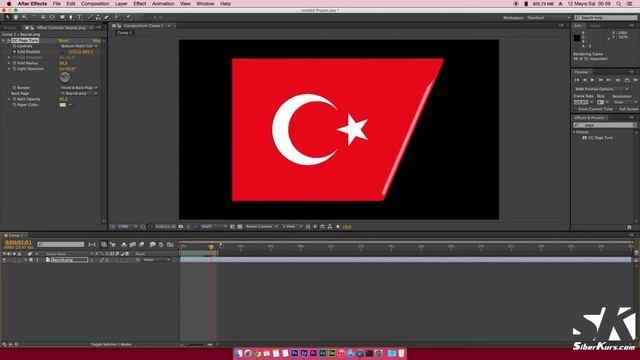Open the Composition menu

tap(95, 4)
